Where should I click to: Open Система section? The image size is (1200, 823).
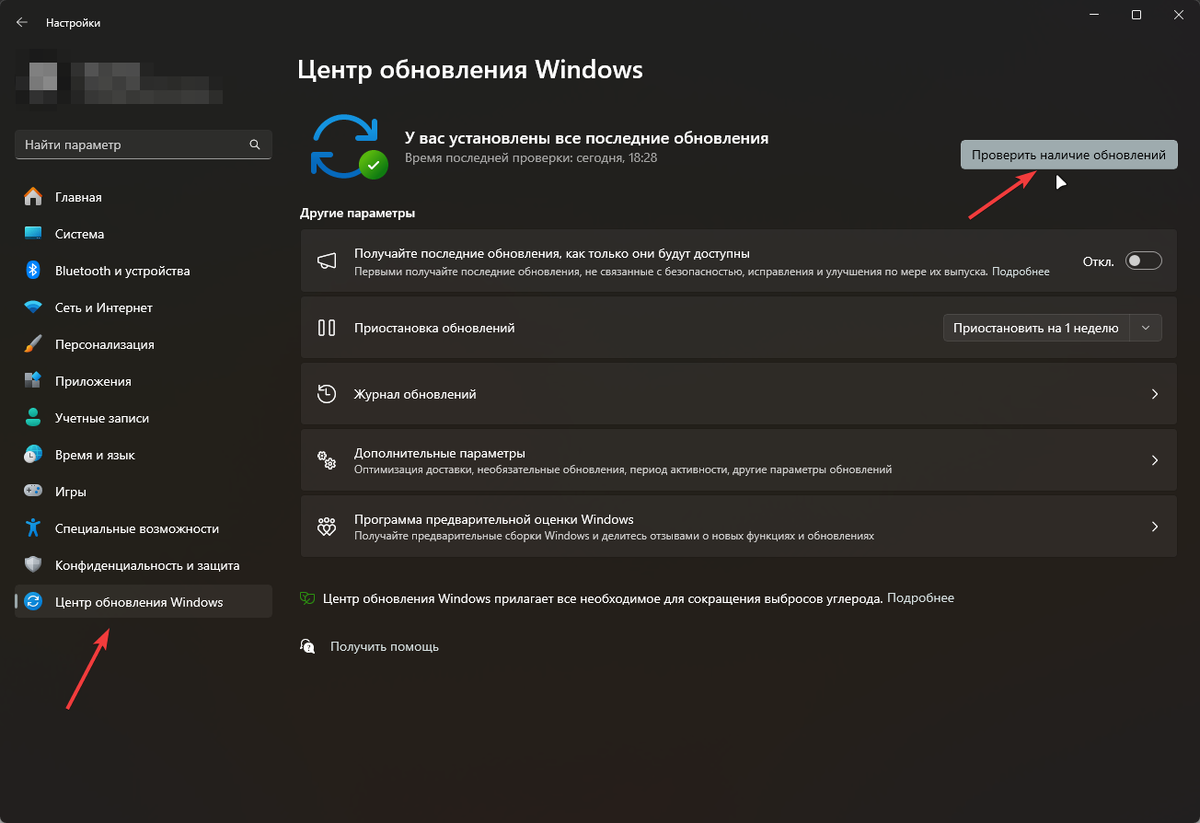[x=143, y=234]
